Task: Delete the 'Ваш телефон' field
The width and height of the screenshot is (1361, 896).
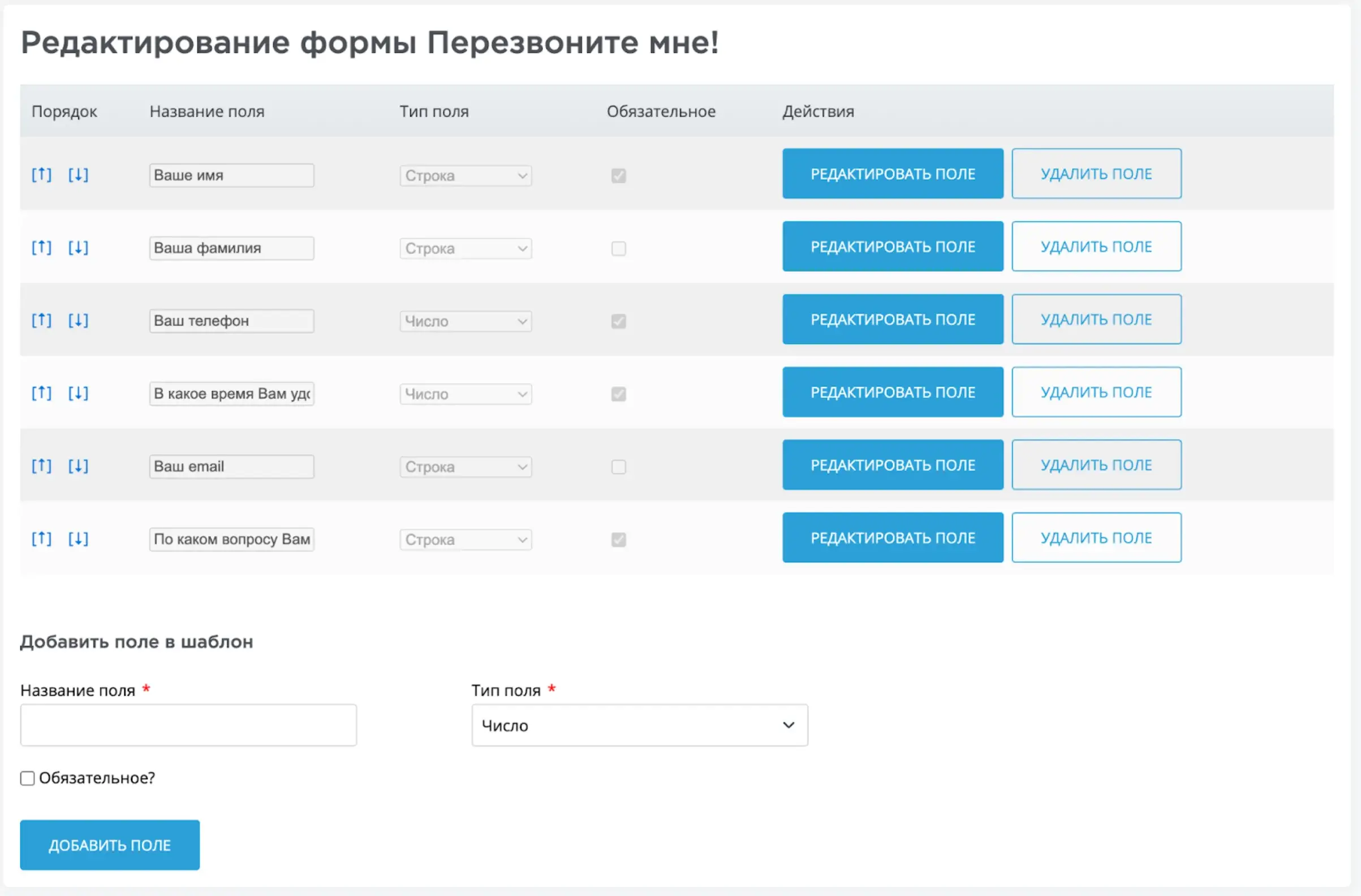Action: click(1096, 319)
